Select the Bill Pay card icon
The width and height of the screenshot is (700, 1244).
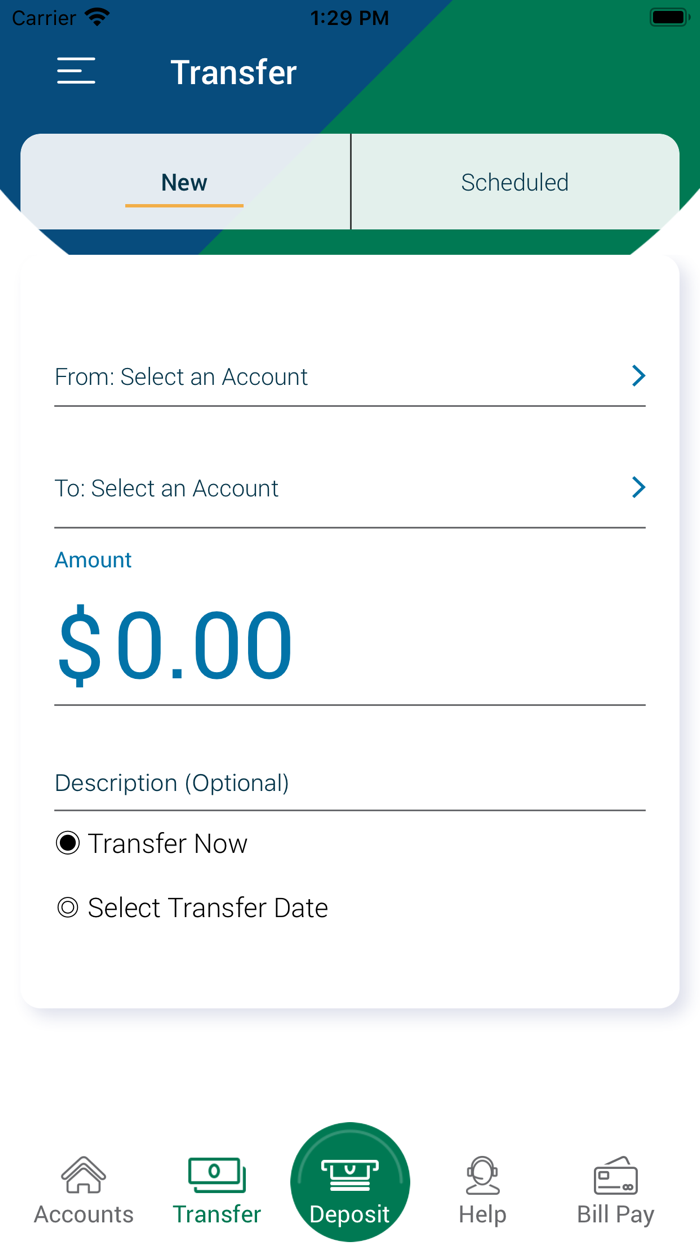click(x=616, y=1173)
